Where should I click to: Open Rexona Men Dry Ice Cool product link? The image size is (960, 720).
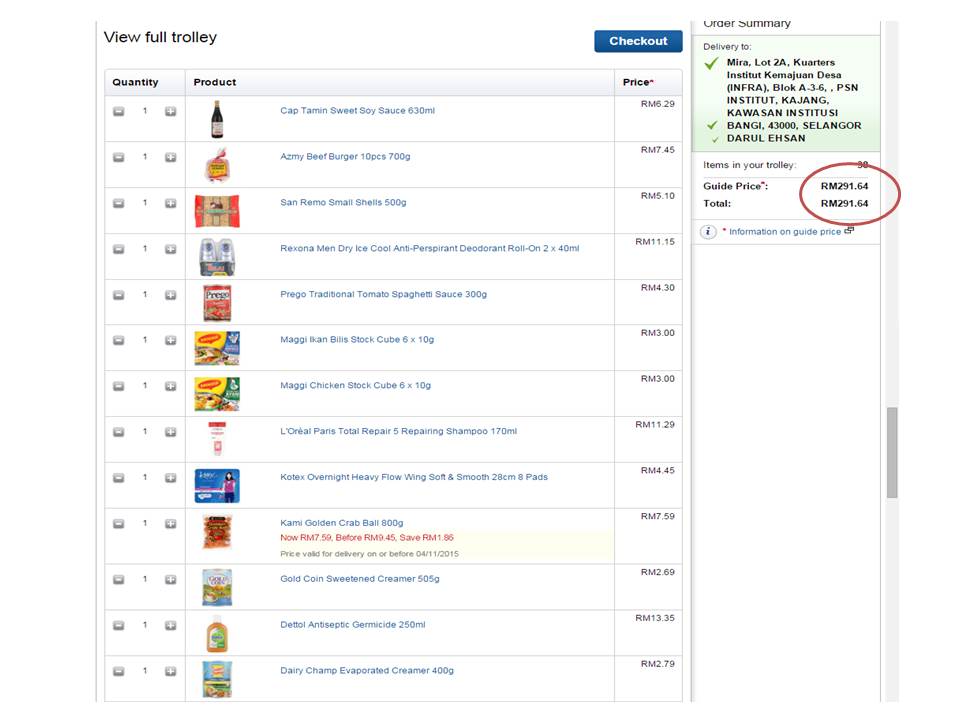click(430, 249)
